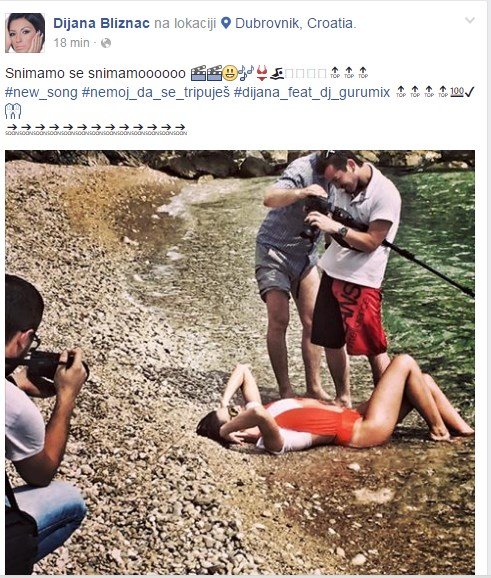This screenshot has width=491, height=578.
Task: Click the row of SOON arrow emojis
Action: [x=96, y=129]
